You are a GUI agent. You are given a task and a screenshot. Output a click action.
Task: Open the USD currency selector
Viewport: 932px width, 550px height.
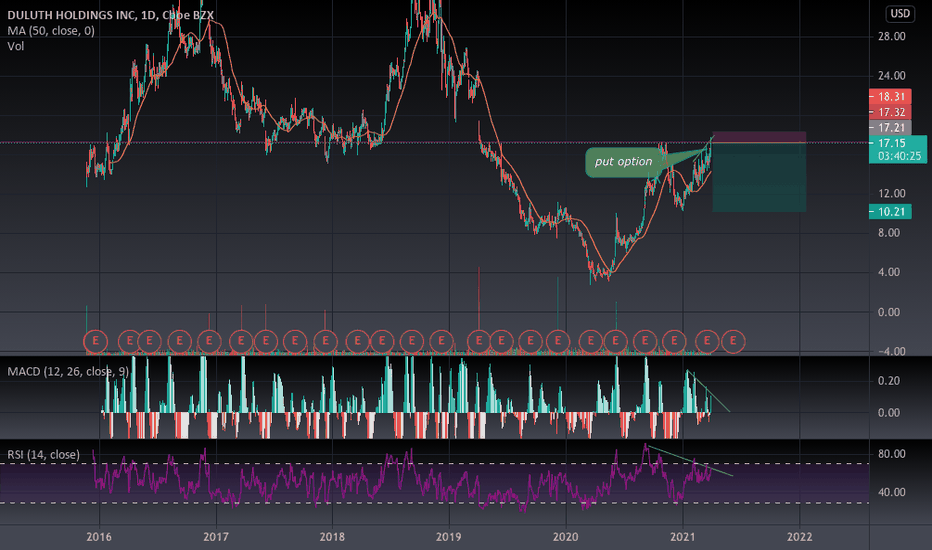pyautogui.click(x=899, y=14)
